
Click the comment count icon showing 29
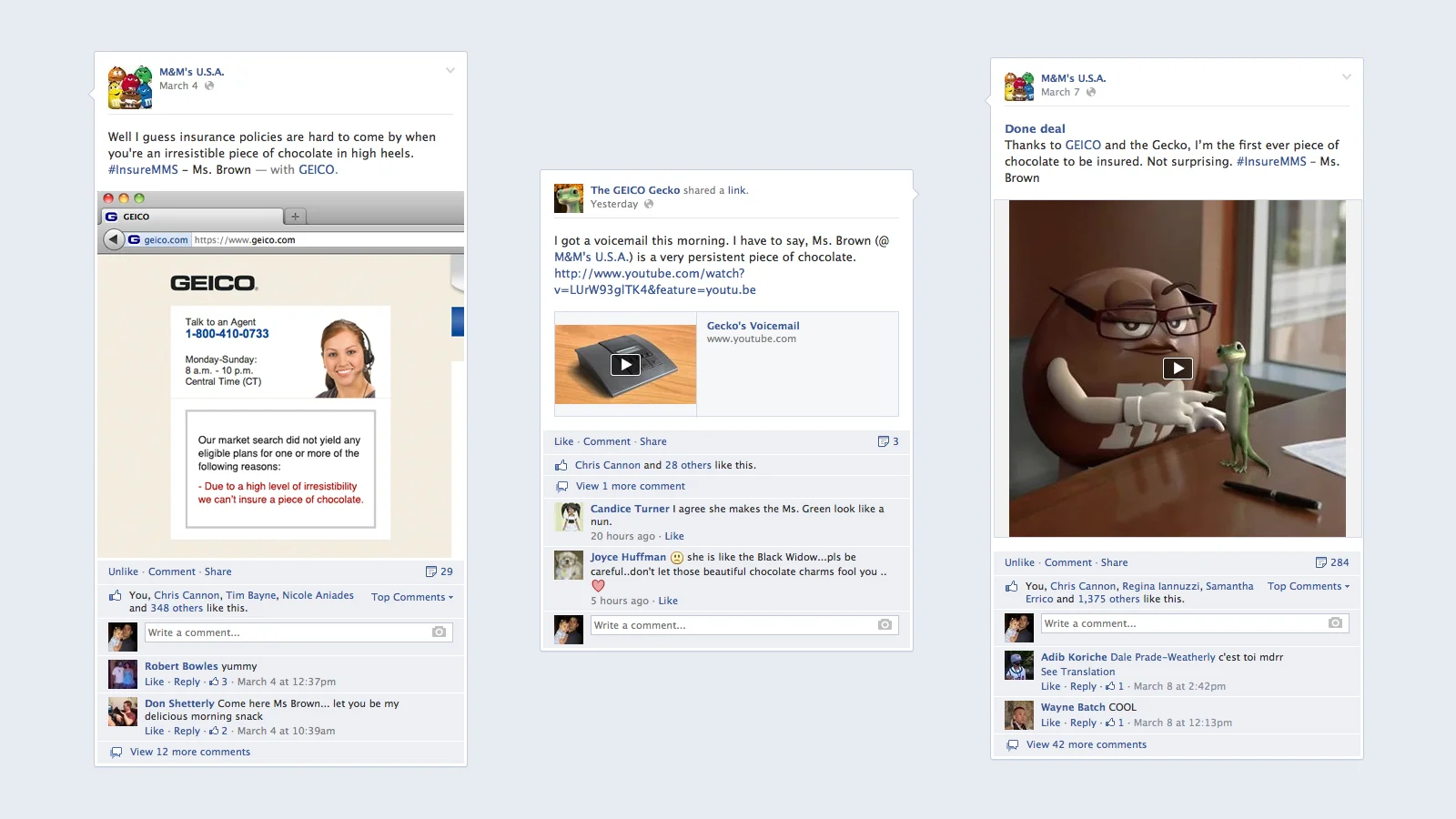click(431, 571)
